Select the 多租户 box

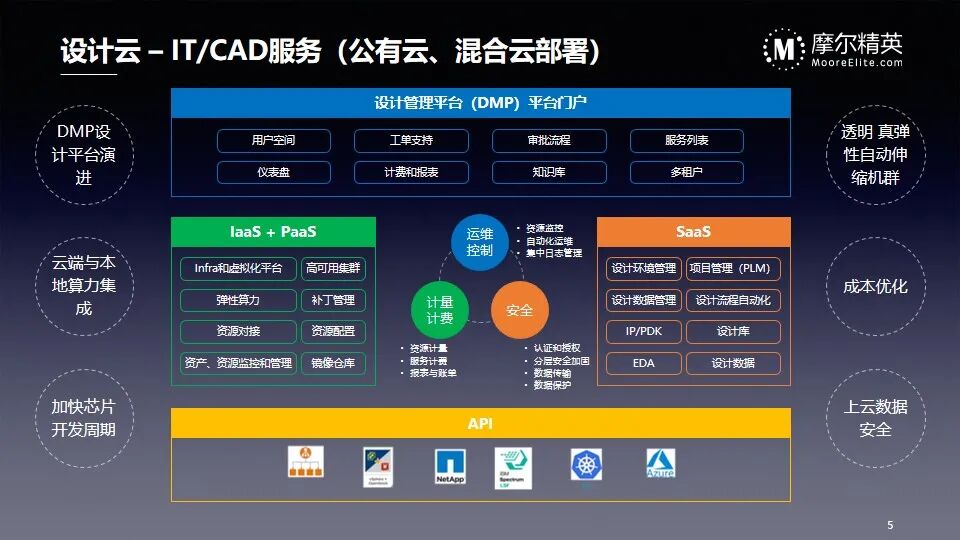(x=687, y=173)
